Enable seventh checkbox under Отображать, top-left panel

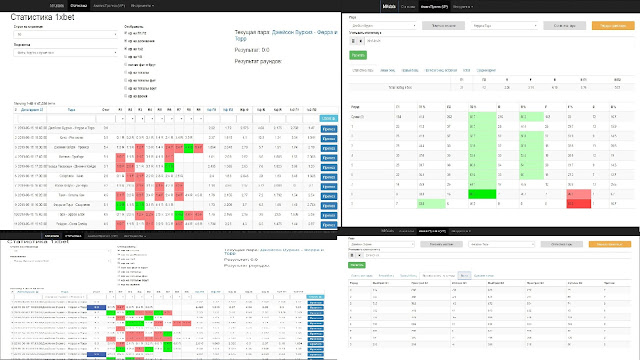[126, 80]
